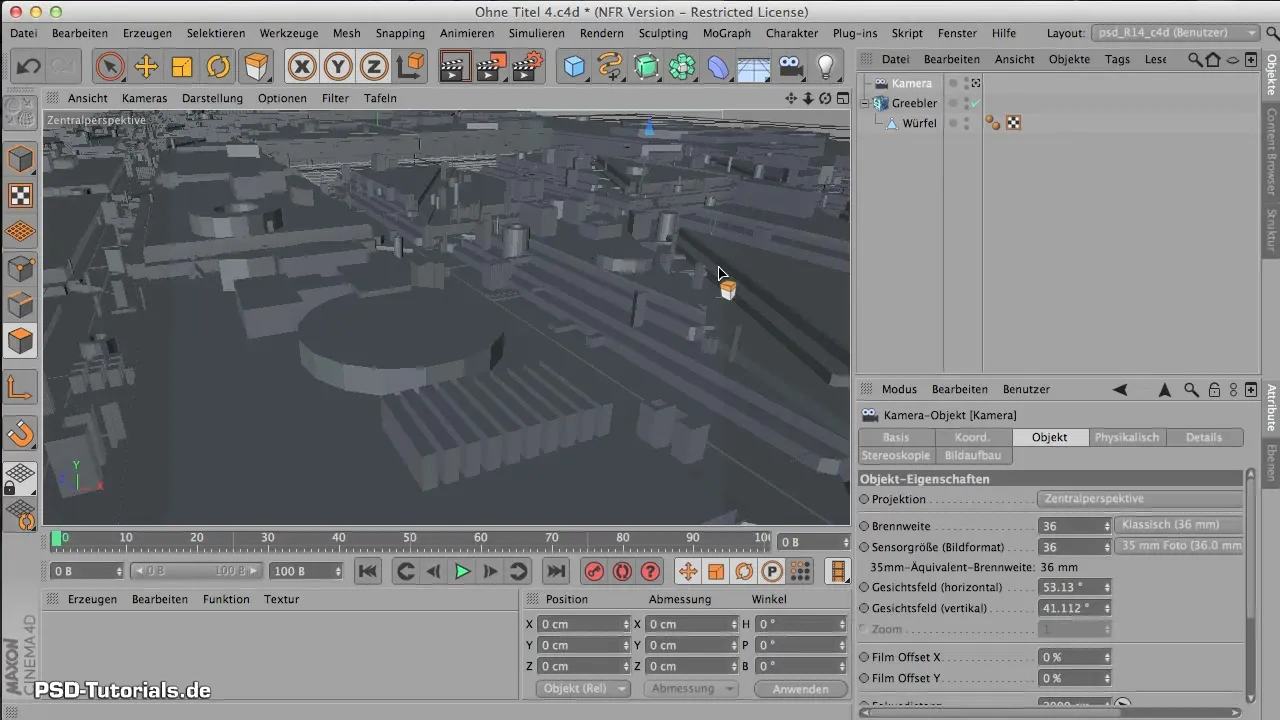Collapse the Greebler tree node

pos(866,103)
